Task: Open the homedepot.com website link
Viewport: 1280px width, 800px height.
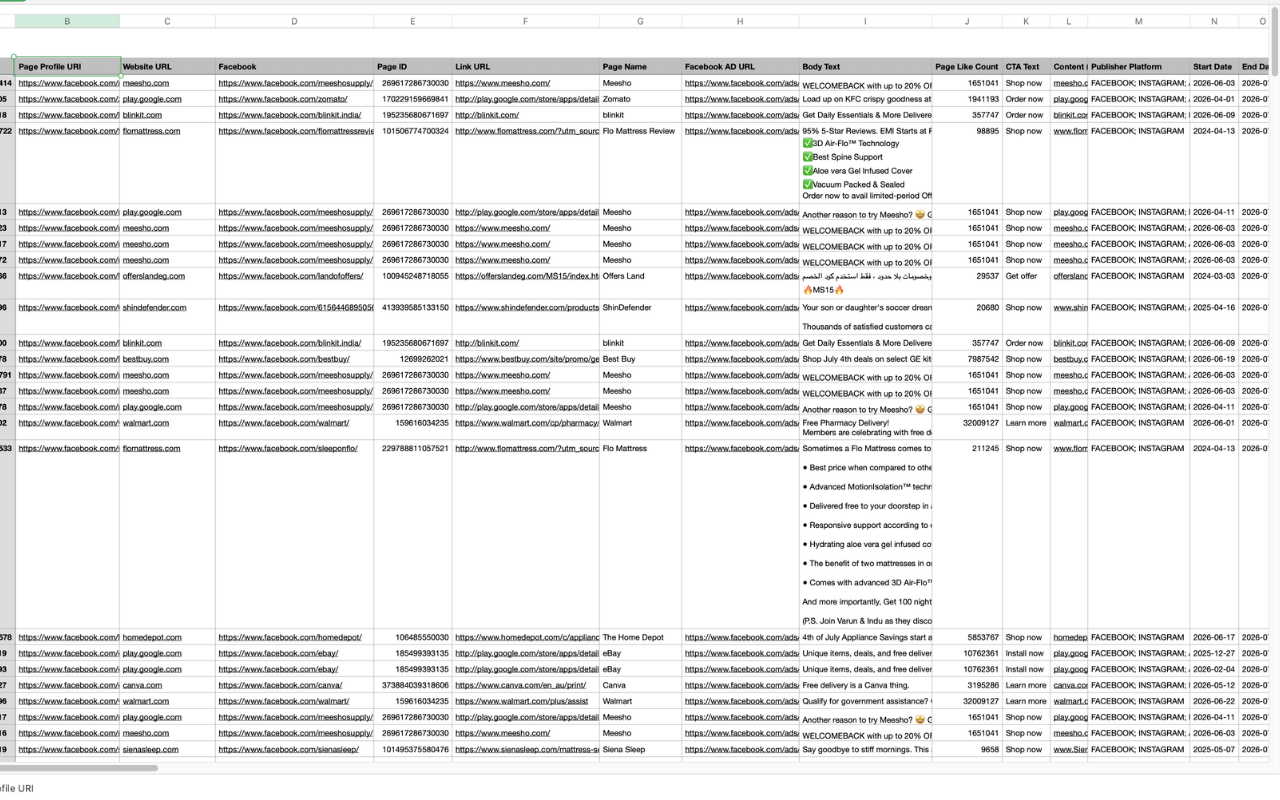Action: [152, 637]
